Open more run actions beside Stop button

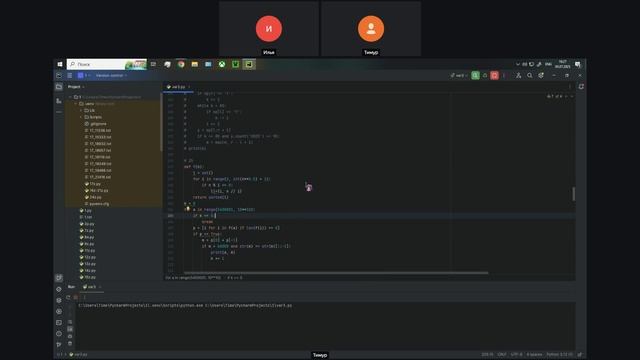(x=504, y=76)
